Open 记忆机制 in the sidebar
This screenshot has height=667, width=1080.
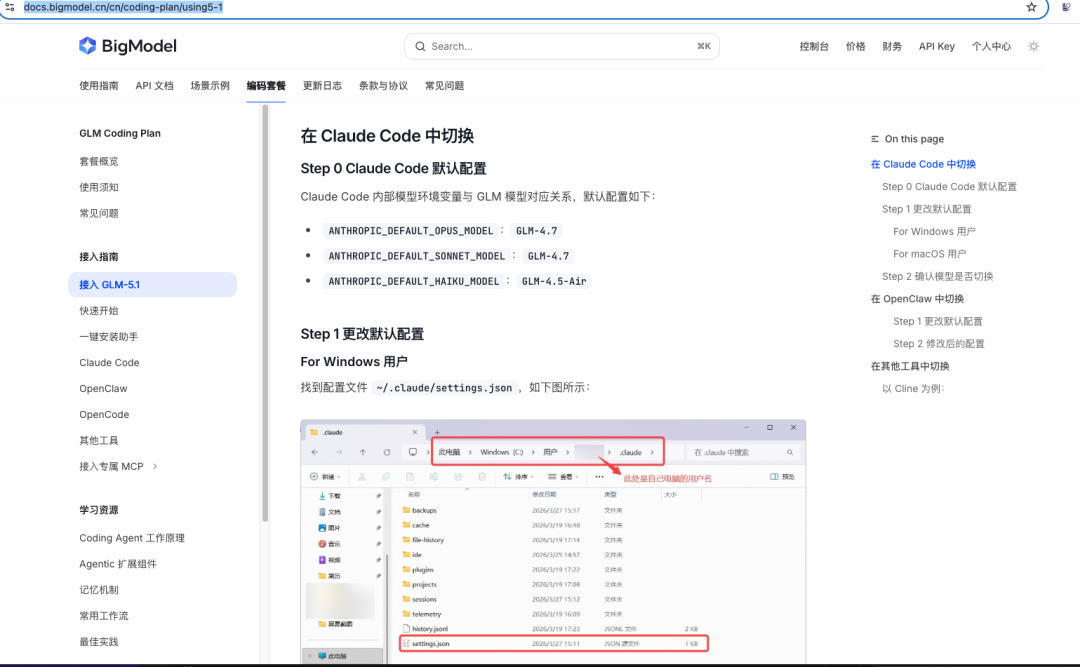(x=98, y=590)
